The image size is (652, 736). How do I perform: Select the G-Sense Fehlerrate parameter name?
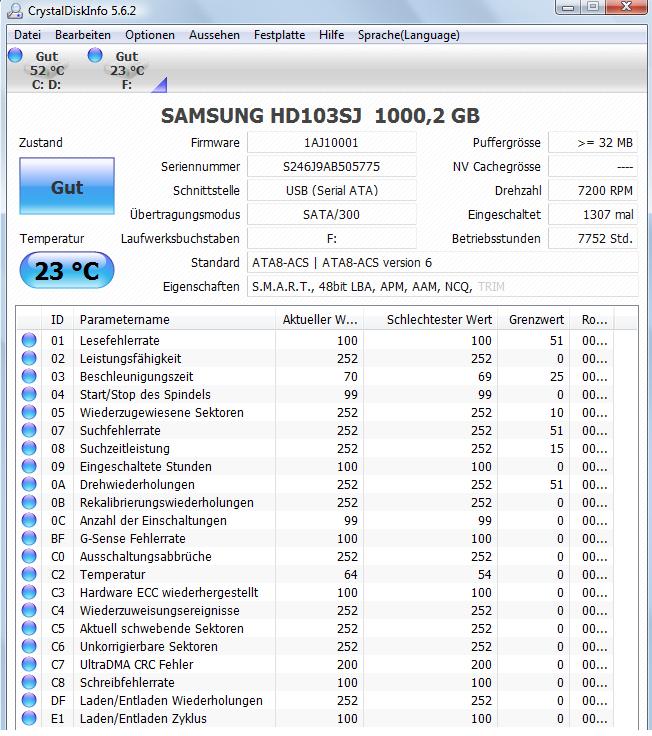point(133,538)
